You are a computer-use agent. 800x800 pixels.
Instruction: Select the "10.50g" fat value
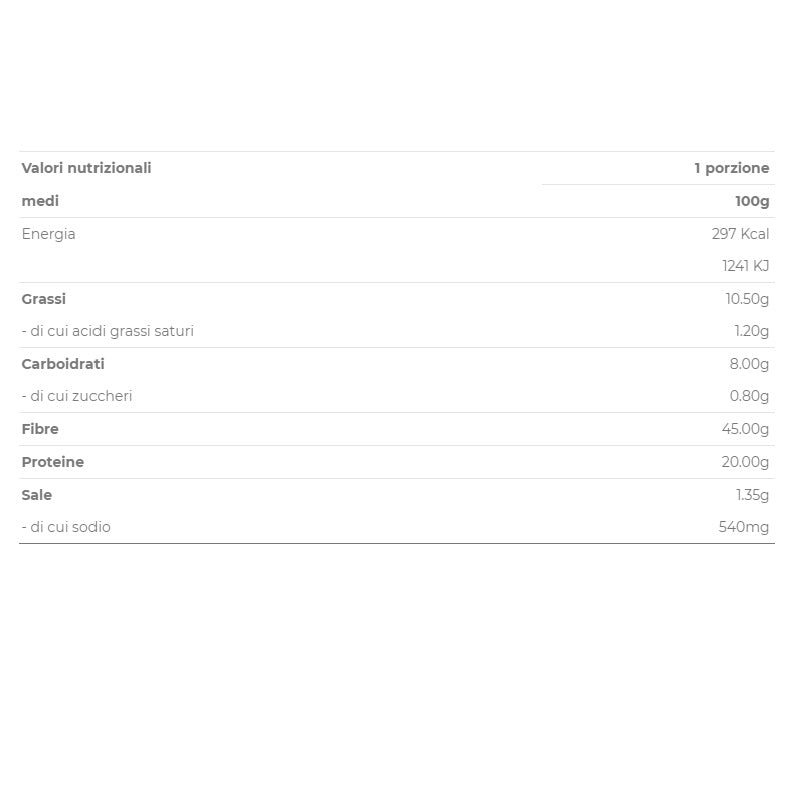coord(747,299)
